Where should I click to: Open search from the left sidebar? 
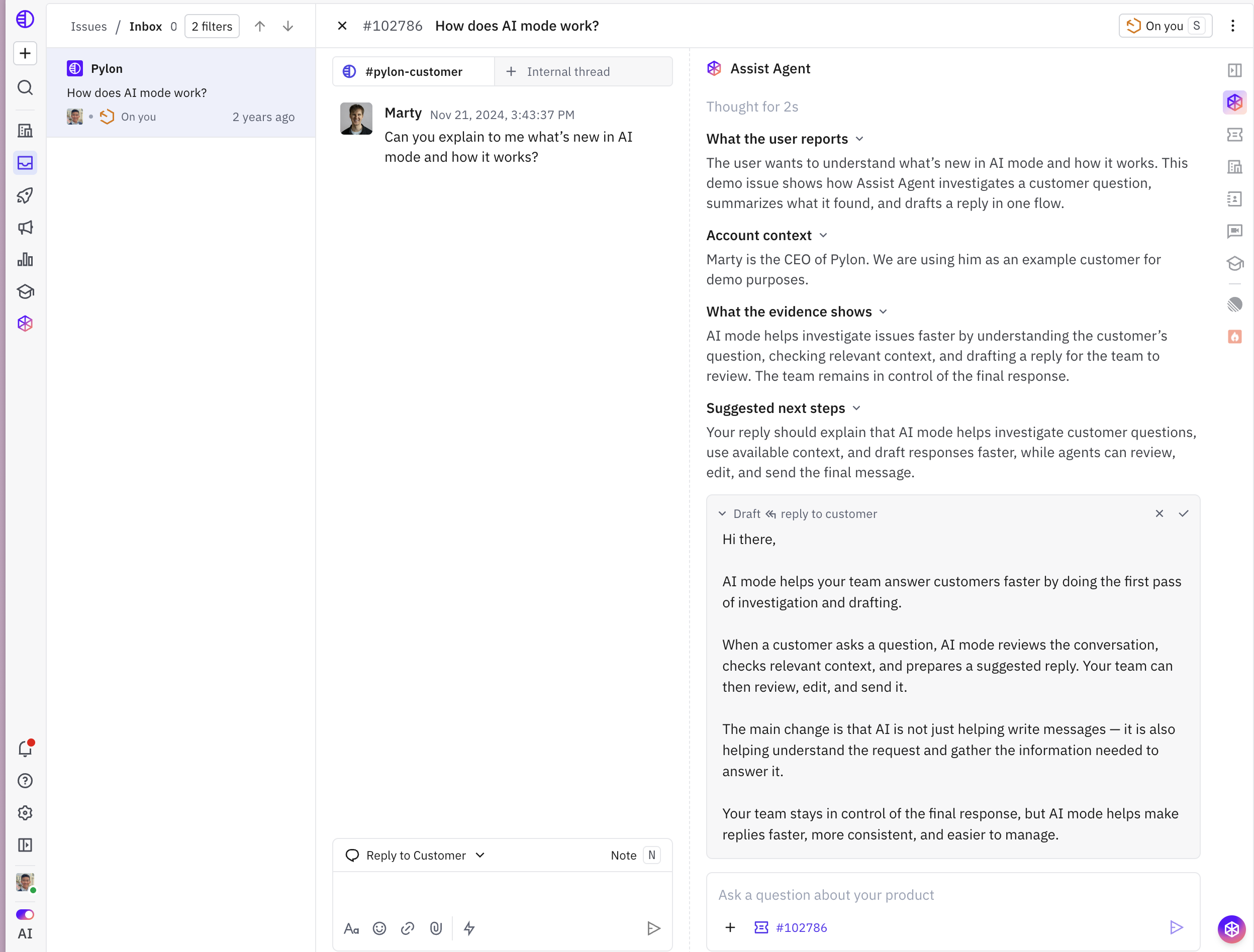point(25,88)
